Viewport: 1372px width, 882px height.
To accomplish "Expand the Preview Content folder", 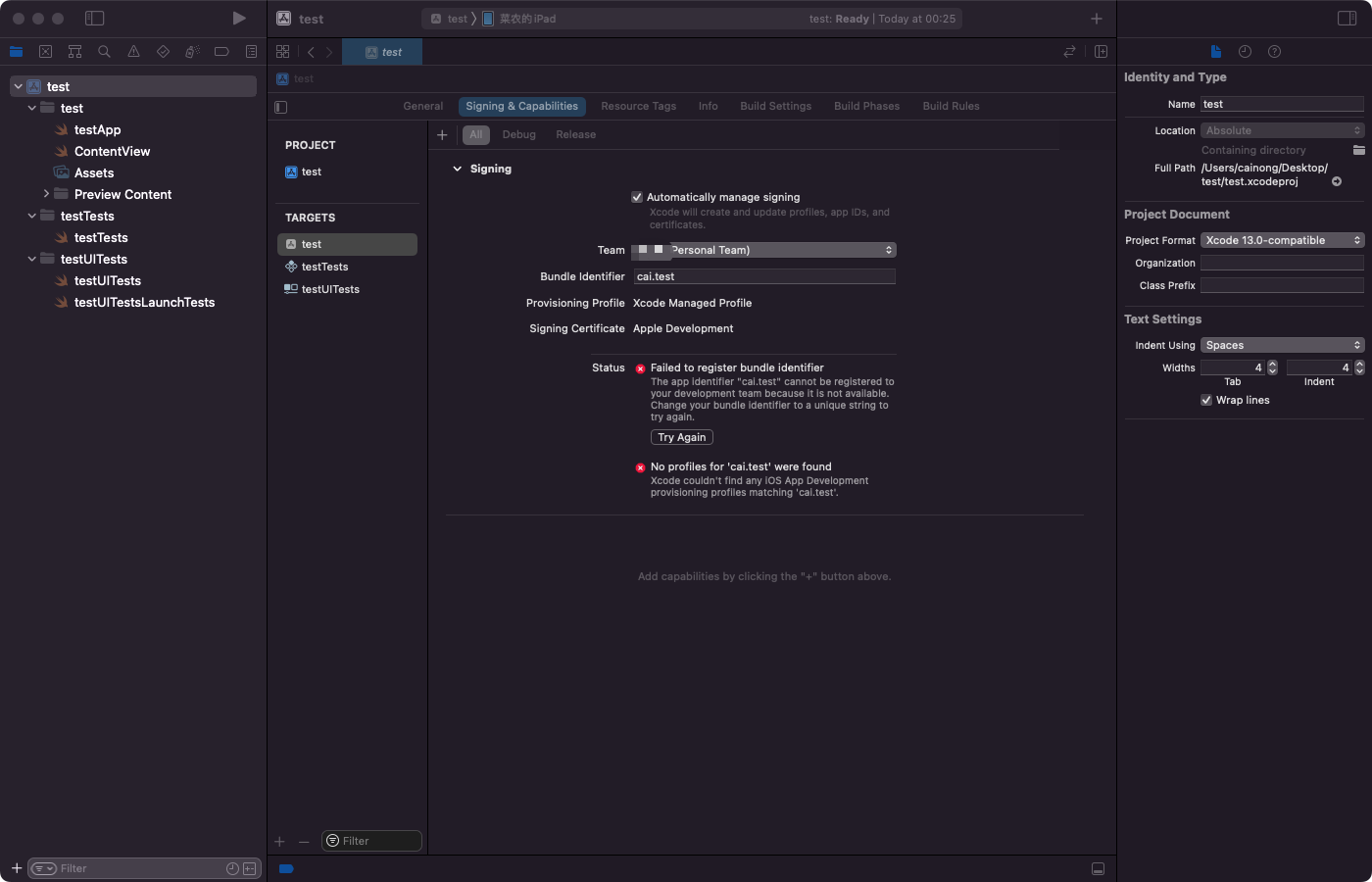I will [x=46, y=194].
